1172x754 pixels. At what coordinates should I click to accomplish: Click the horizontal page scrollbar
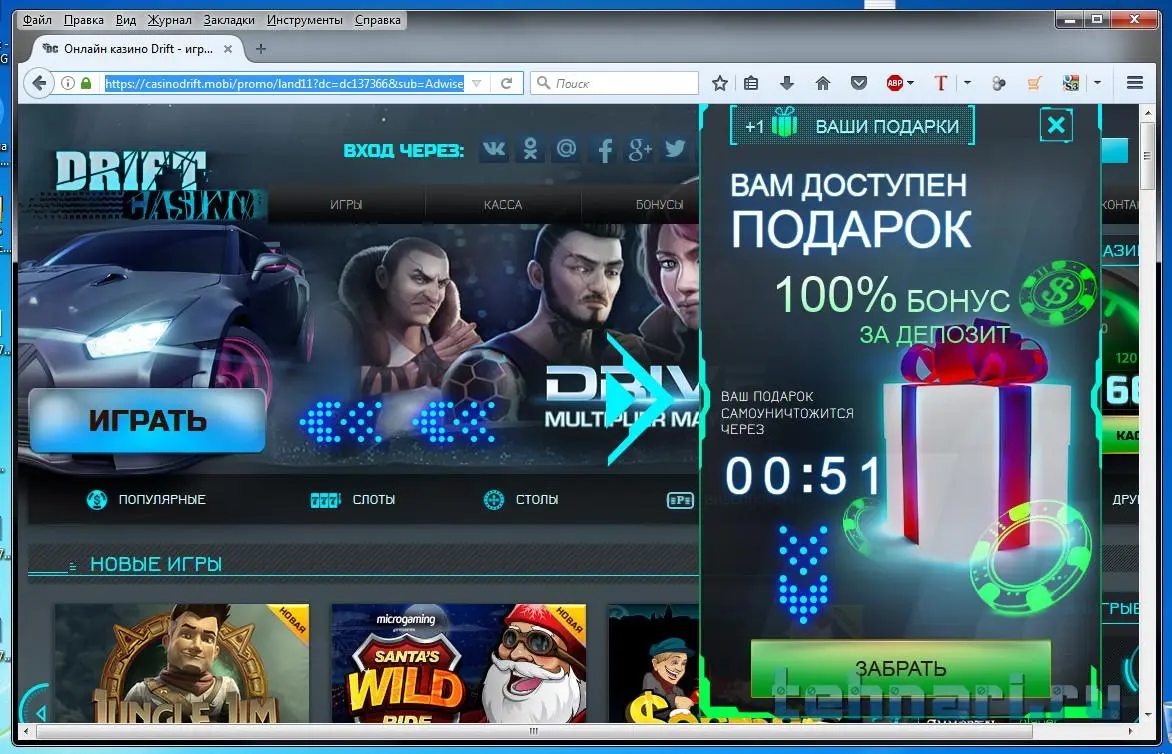pyautogui.click(x=534, y=731)
